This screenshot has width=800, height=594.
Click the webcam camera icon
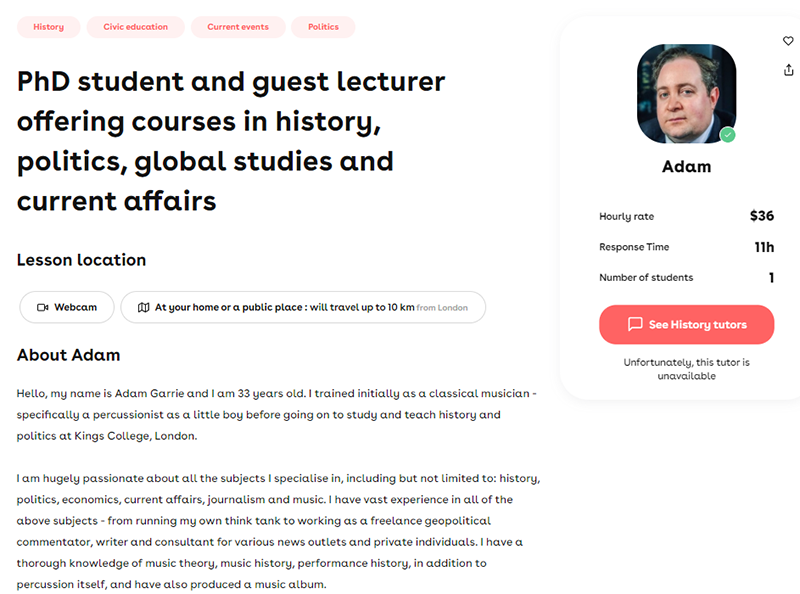pyautogui.click(x=43, y=307)
